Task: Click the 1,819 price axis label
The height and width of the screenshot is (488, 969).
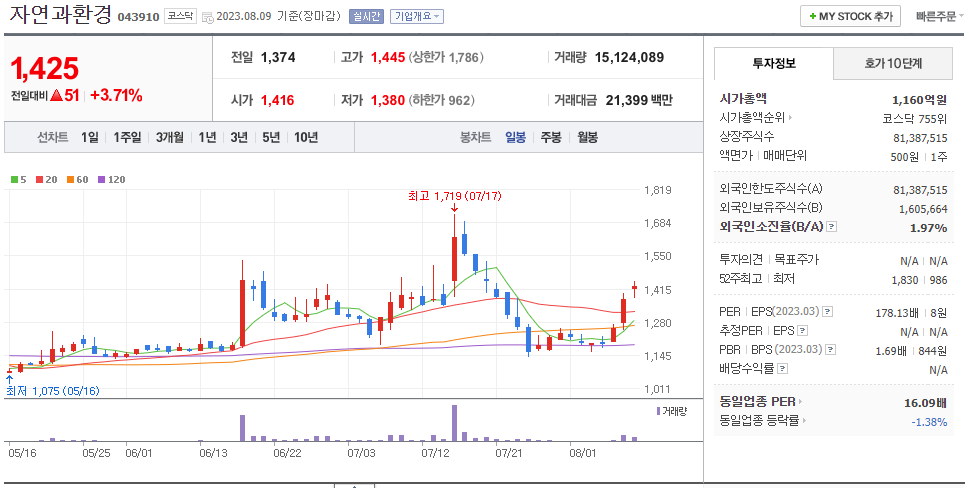Action: coord(658,190)
